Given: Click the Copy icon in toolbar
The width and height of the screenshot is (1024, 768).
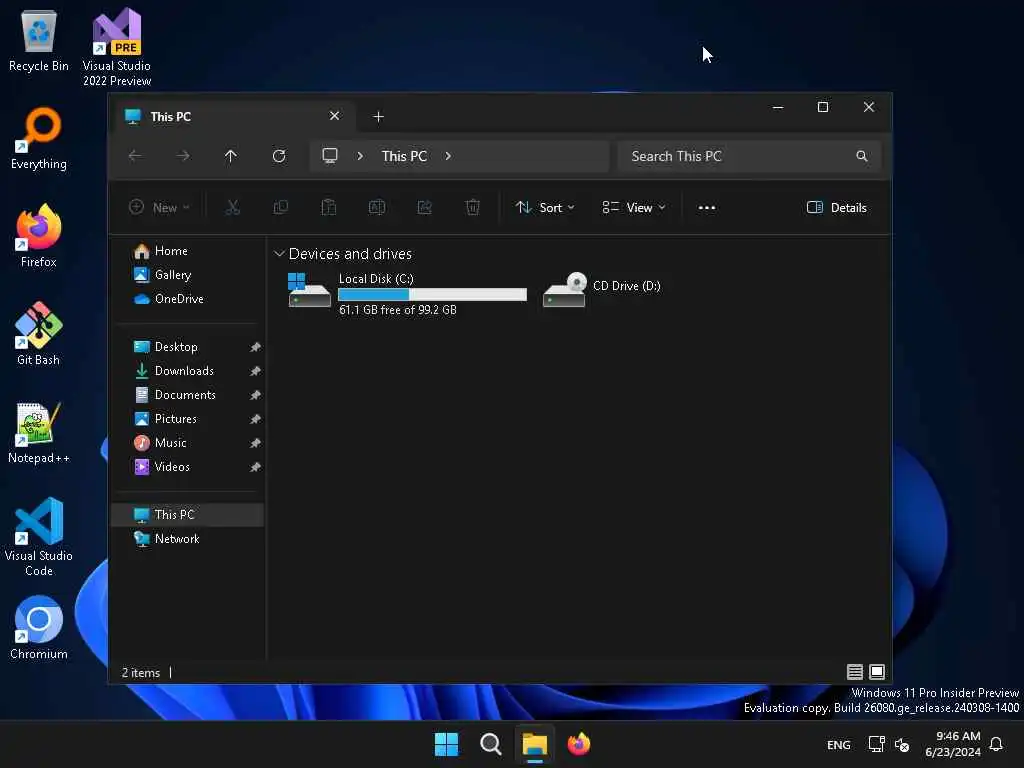Looking at the screenshot, I should (x=281, y=208).
